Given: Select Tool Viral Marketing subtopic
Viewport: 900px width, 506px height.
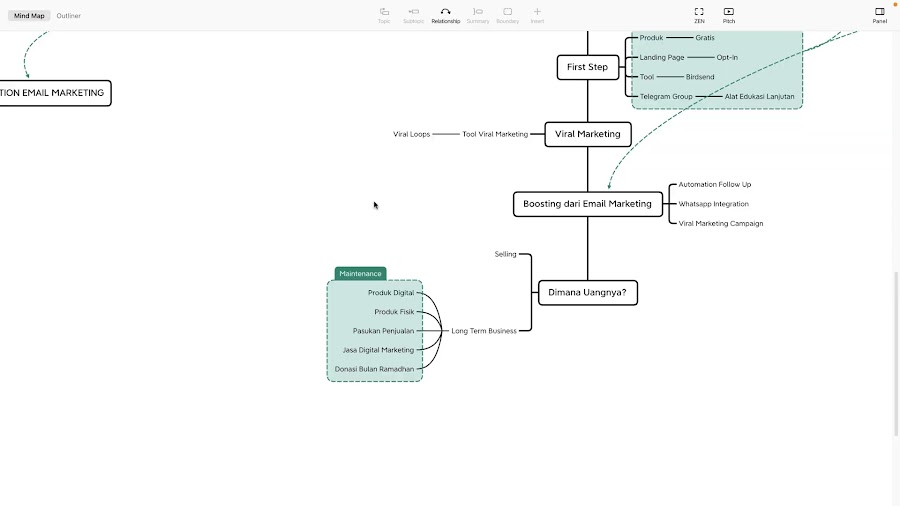Looking at the screenshot, I should tap(495, 134).
